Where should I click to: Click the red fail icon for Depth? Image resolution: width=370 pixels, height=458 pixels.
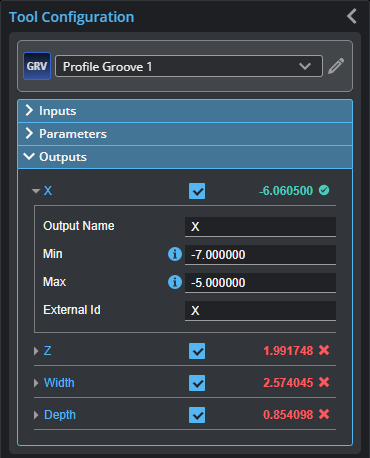tap(324, 414)
